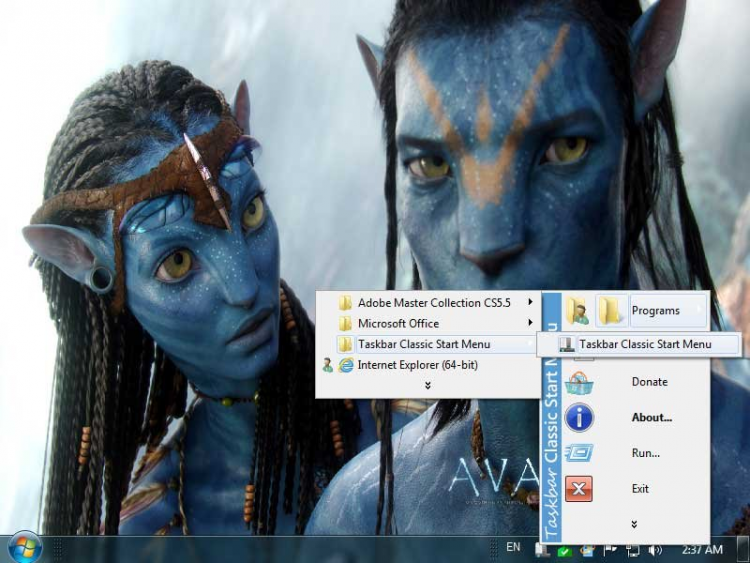Open the Adobe Master Collection CS5.5 folder
The height and width of the screenshot is (563, 750).
point(428,303)
